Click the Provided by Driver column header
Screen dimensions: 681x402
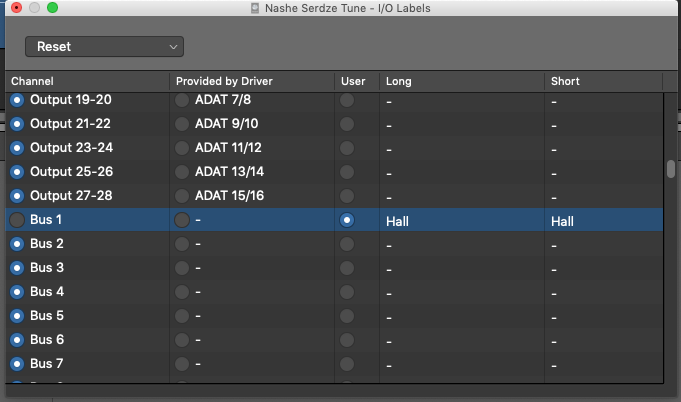(252, 81)
